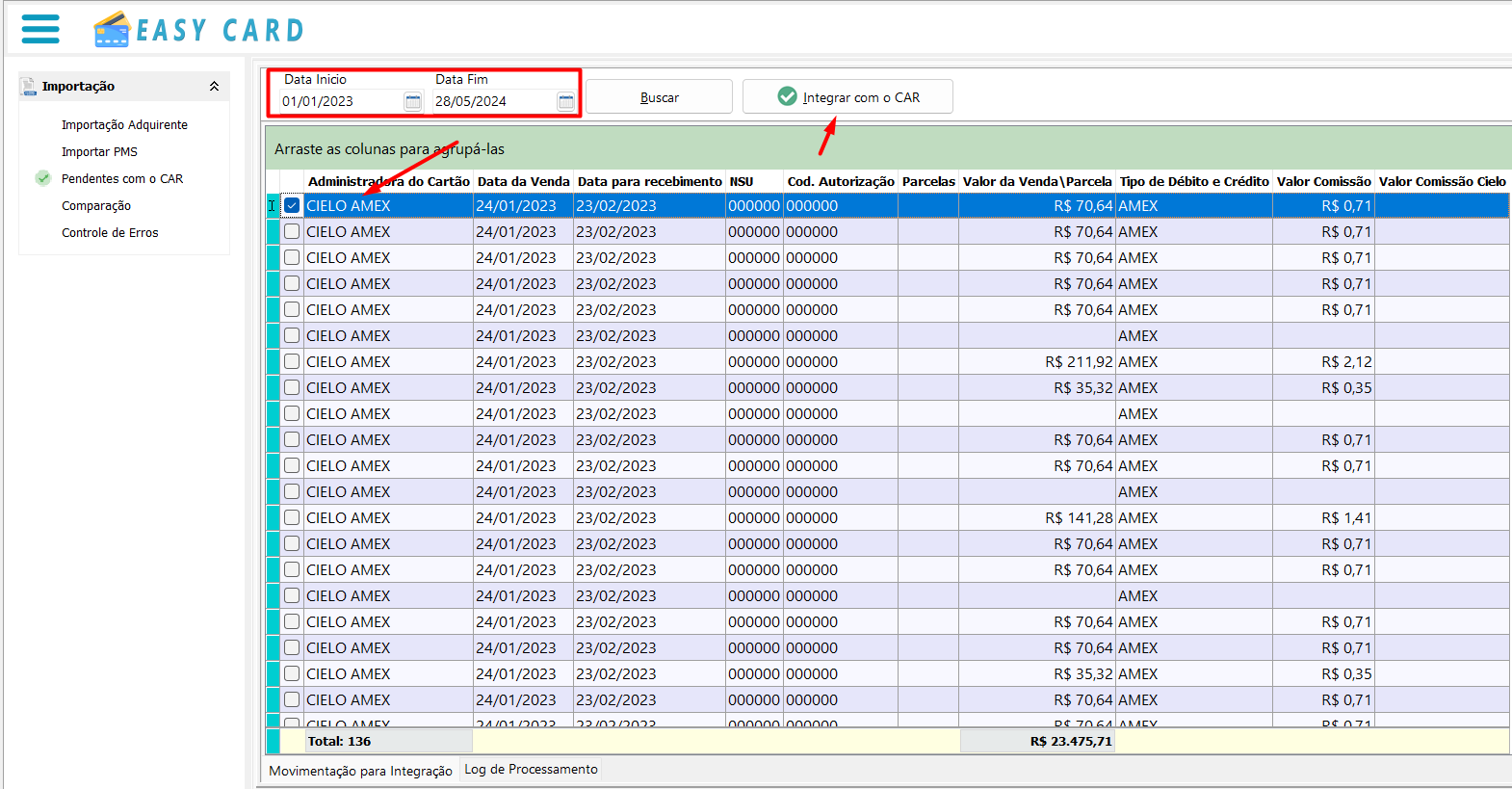Collapse the Importação panel chevron
Viewport: 1512px width, 789px height.
[214, 87]
